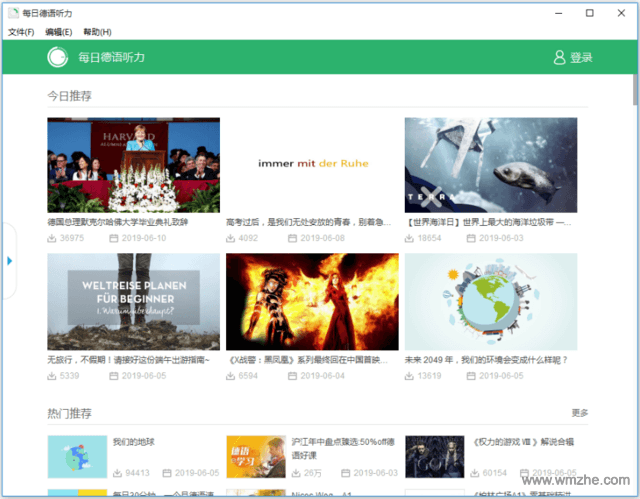The image size is (640, 499).
Task: Open the 'immer mit der Ruhe' thumbnail
Action: (x=312, y=165)
